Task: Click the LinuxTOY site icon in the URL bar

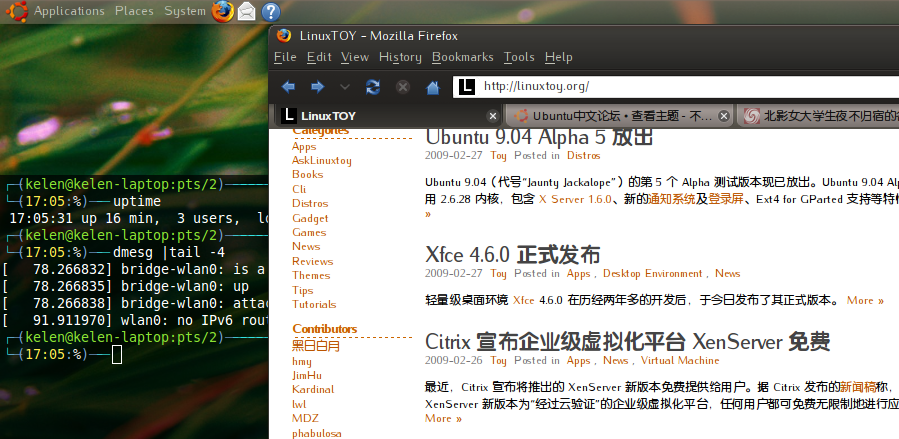Action: (467, 87)
